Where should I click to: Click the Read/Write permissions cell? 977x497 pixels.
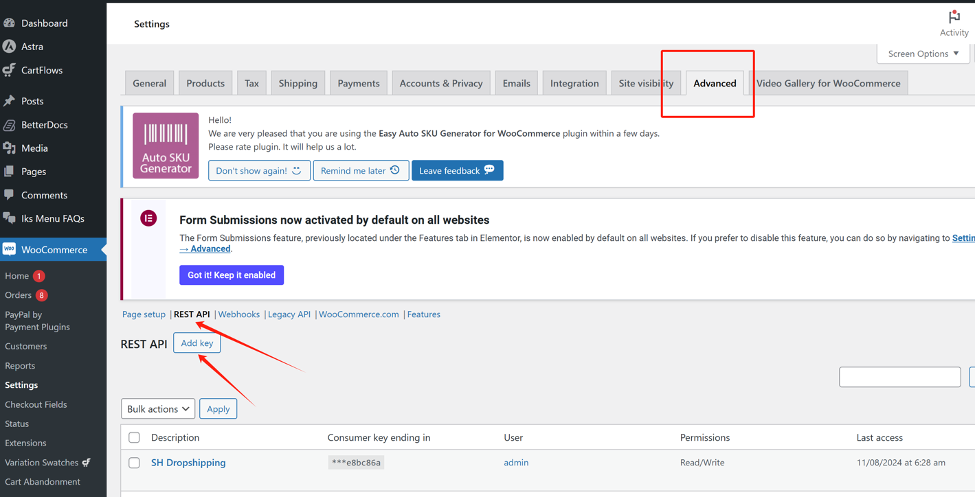702,463
